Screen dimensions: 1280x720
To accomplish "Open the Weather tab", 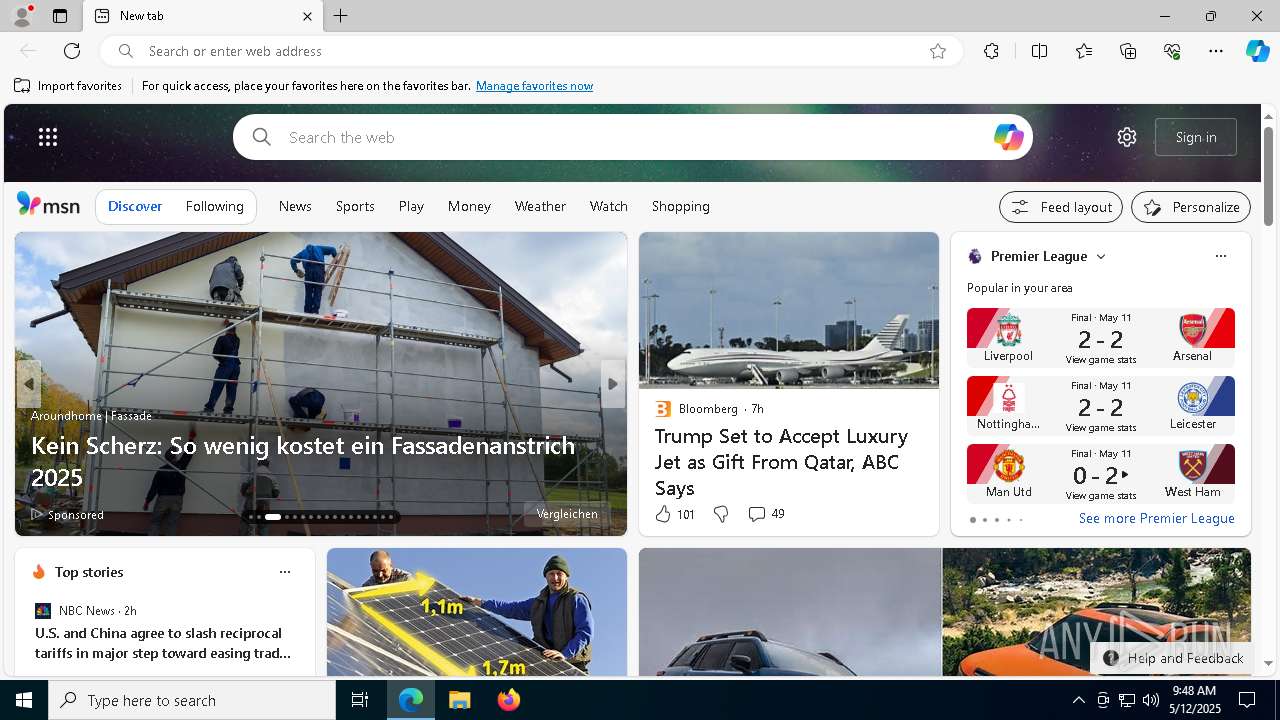I will pos(540,206).
